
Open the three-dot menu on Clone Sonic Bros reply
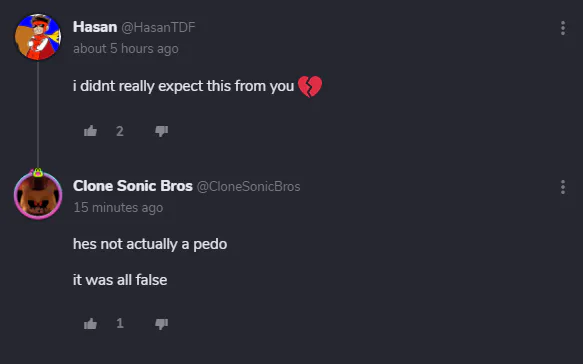pos(563,187)
